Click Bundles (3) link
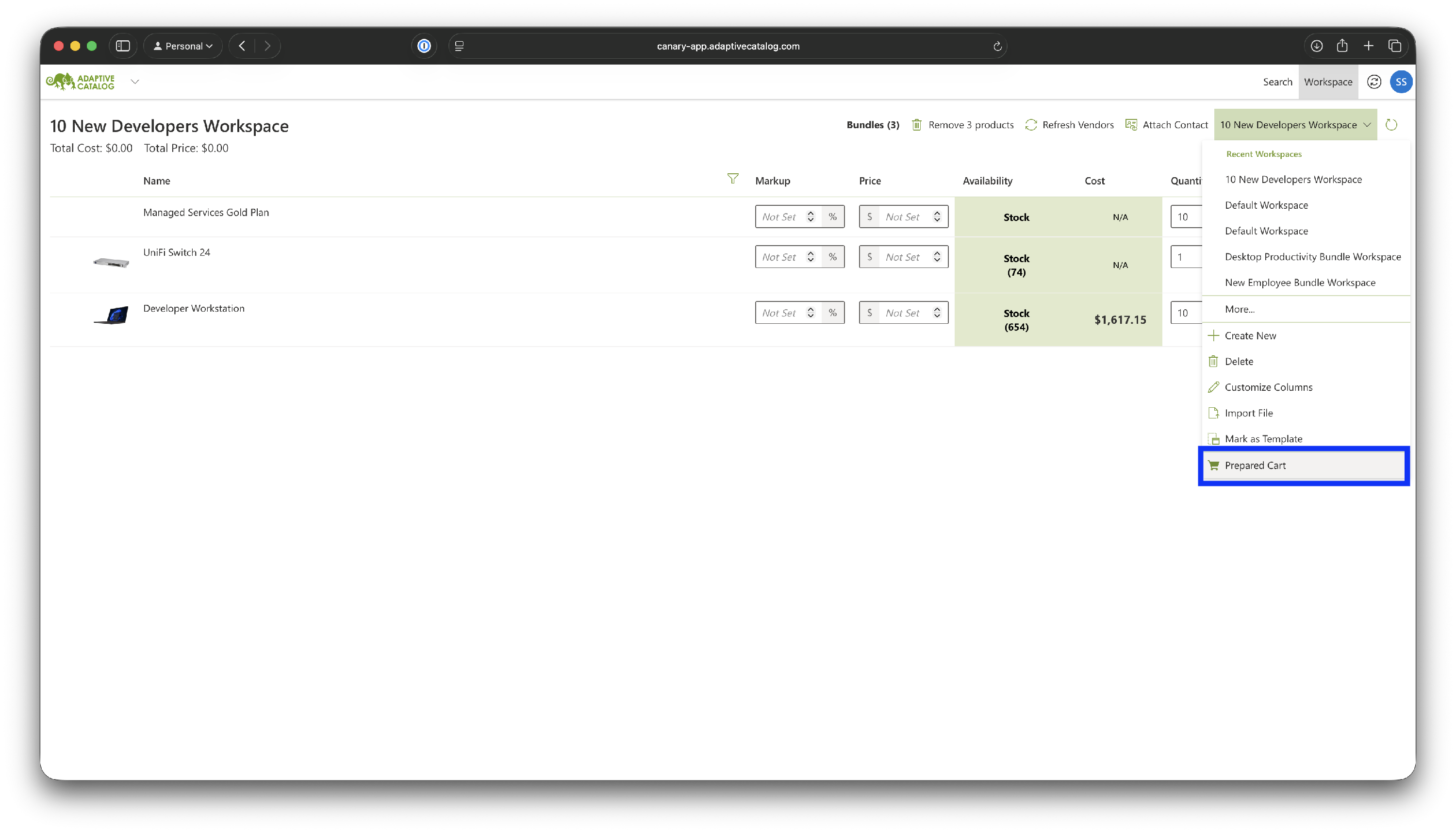Viewport: 1456px width, 833px height. 873,125
